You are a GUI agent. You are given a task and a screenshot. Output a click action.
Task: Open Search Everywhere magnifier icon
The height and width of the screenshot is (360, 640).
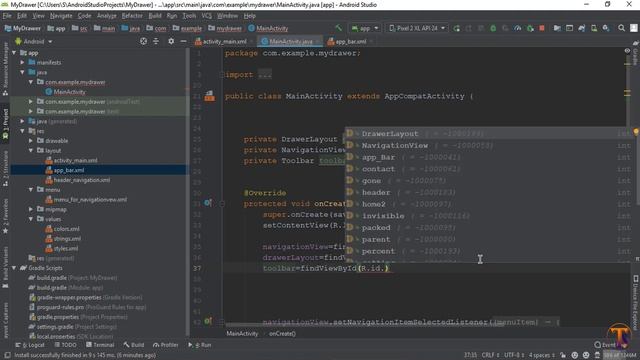pos(621,28)
